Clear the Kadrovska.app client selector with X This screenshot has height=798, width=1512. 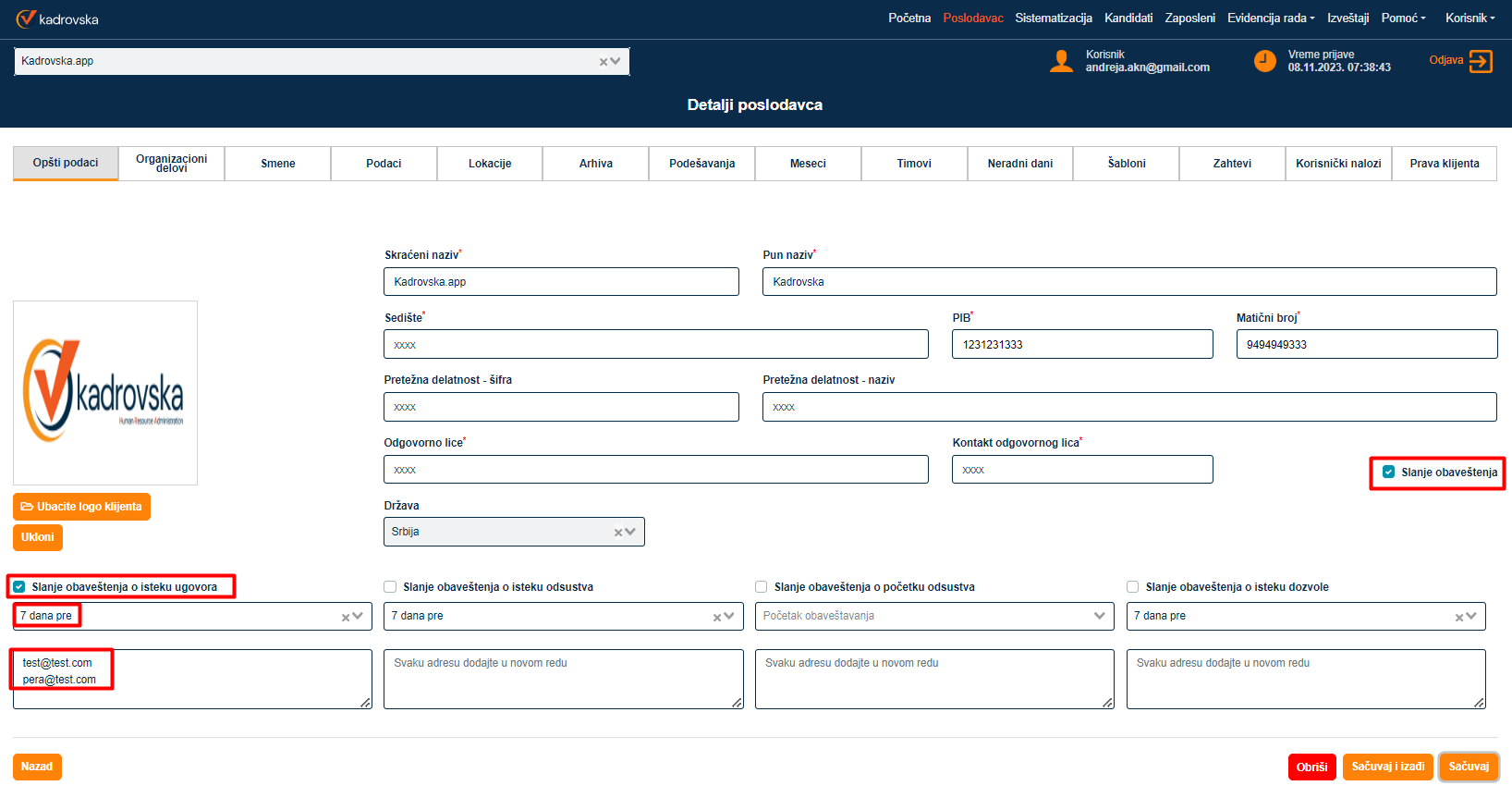click(604, 62)
